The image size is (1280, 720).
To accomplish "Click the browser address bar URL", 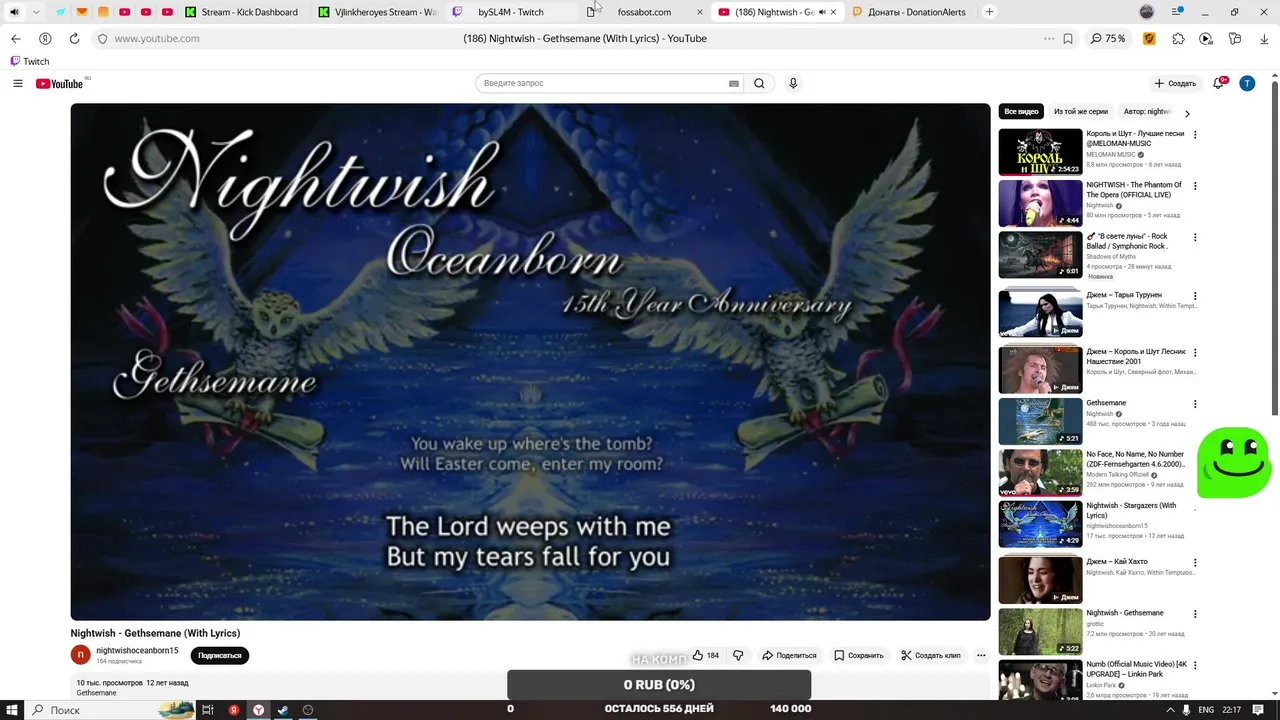I will click(157, 38).
